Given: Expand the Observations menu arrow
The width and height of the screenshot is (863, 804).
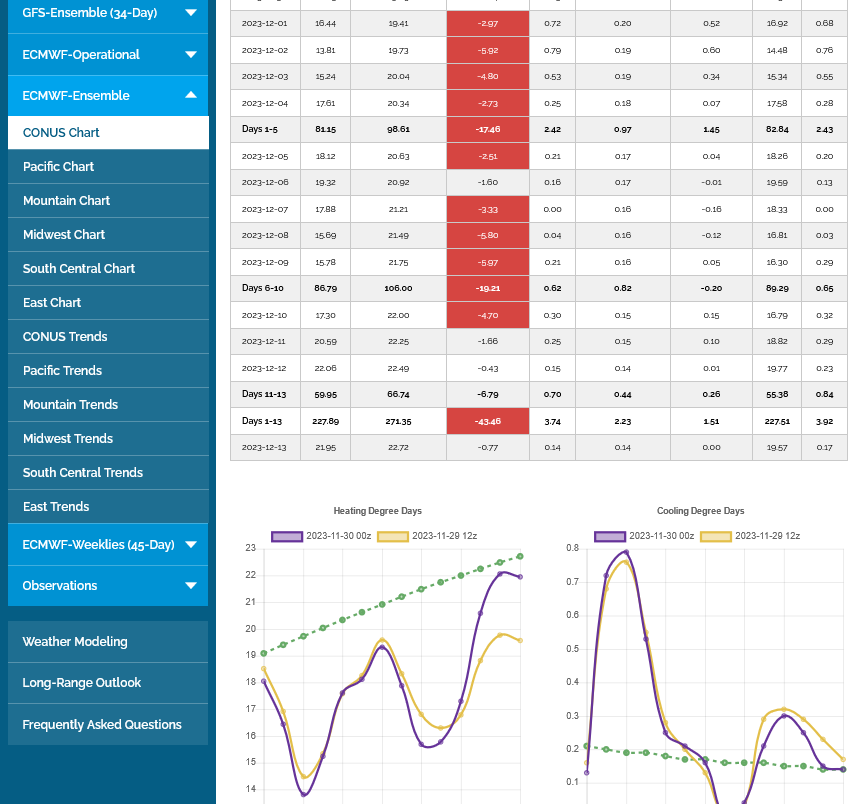Looking at the screenshot, I should 191,586.
